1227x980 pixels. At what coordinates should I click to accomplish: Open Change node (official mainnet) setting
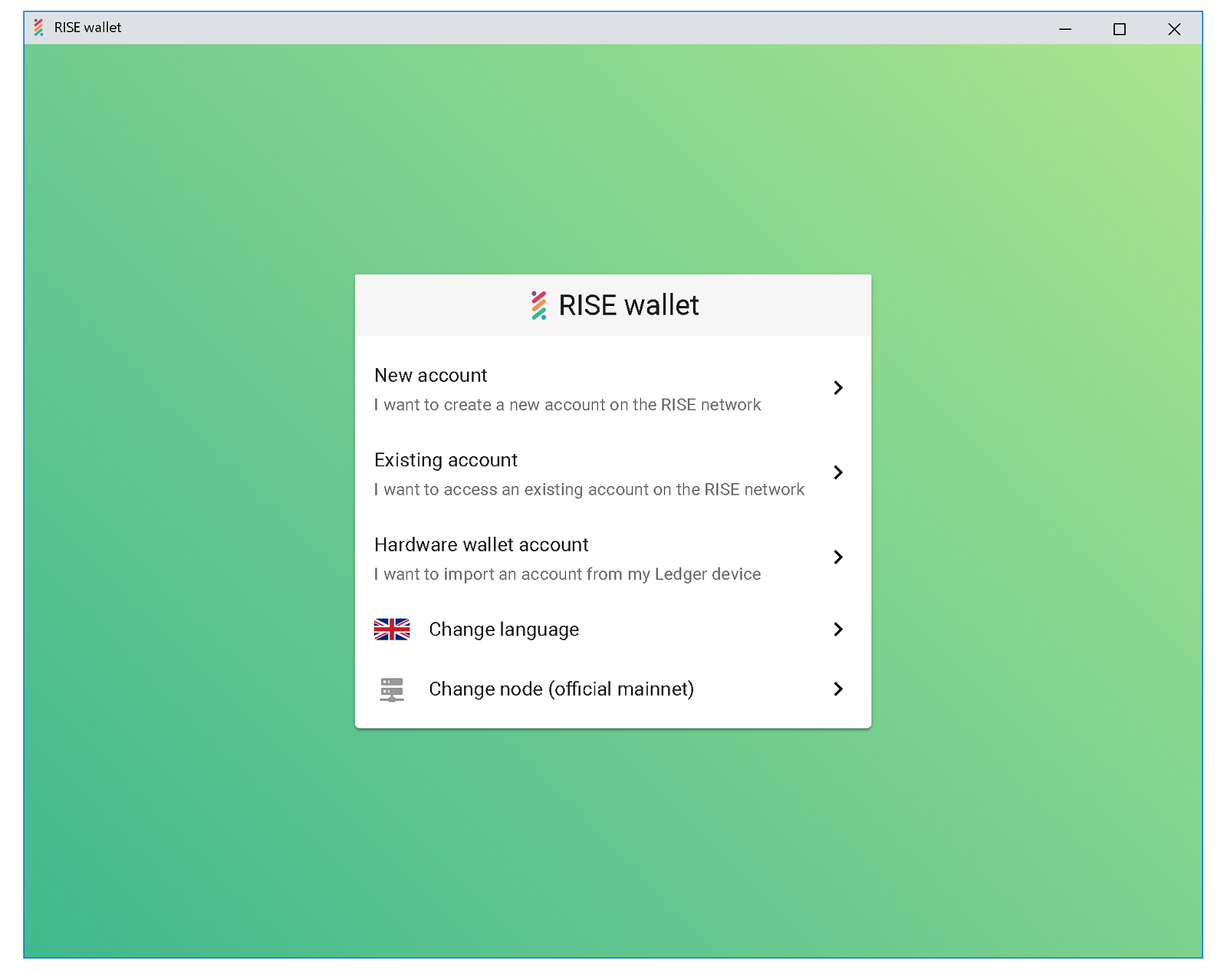613,689
